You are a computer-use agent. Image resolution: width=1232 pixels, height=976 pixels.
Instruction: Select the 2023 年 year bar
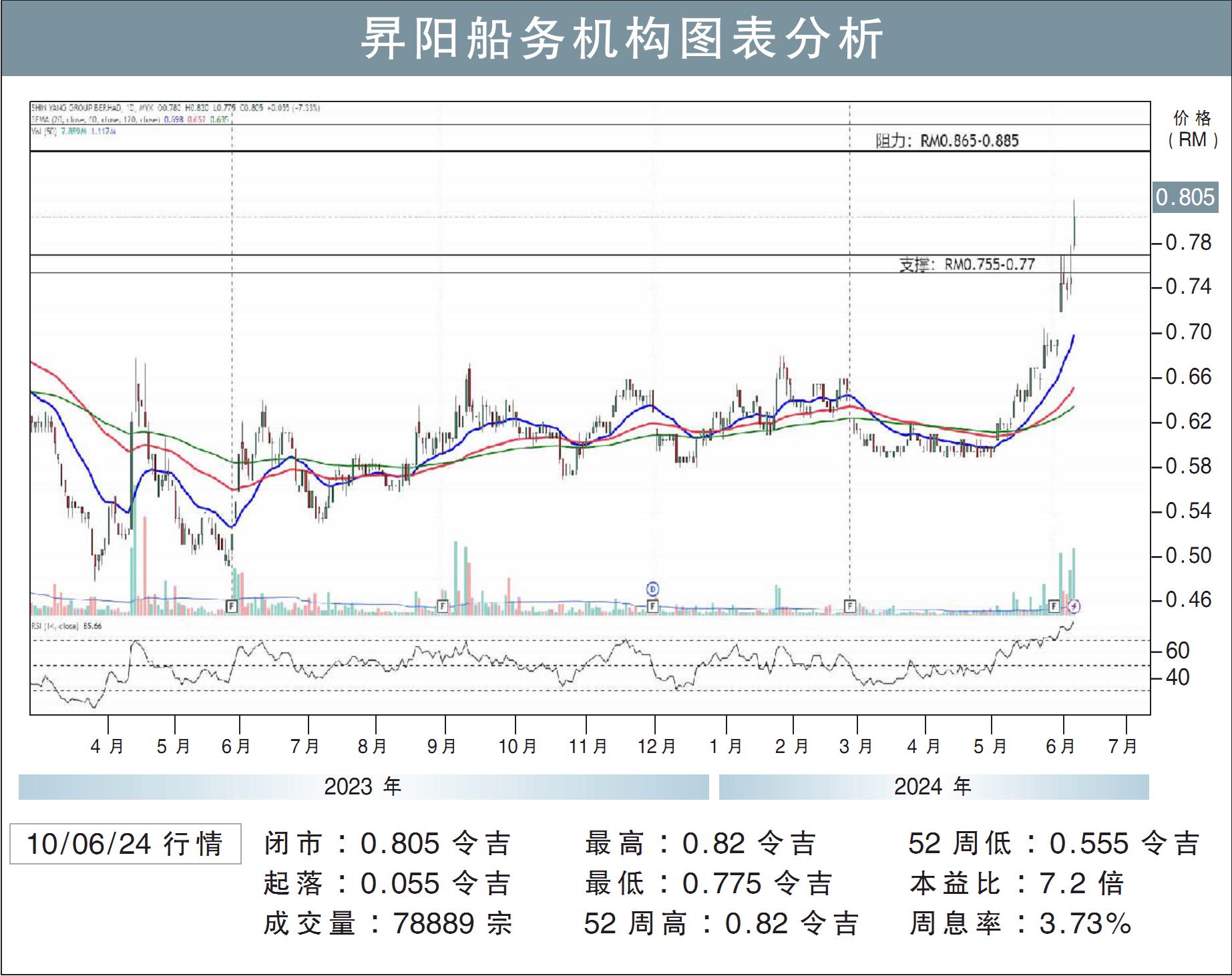pyautogui.click(x=363, y=787)
